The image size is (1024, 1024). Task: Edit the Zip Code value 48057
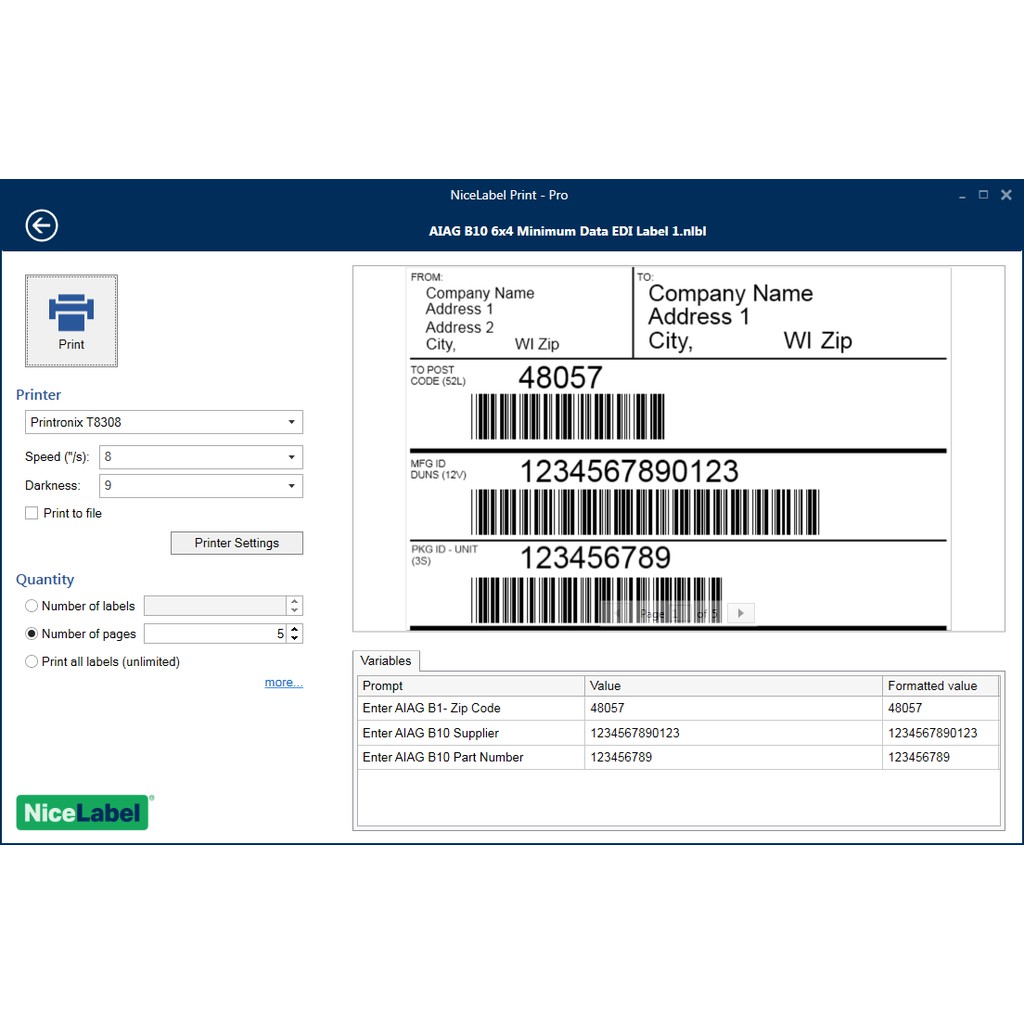point(733,708)
